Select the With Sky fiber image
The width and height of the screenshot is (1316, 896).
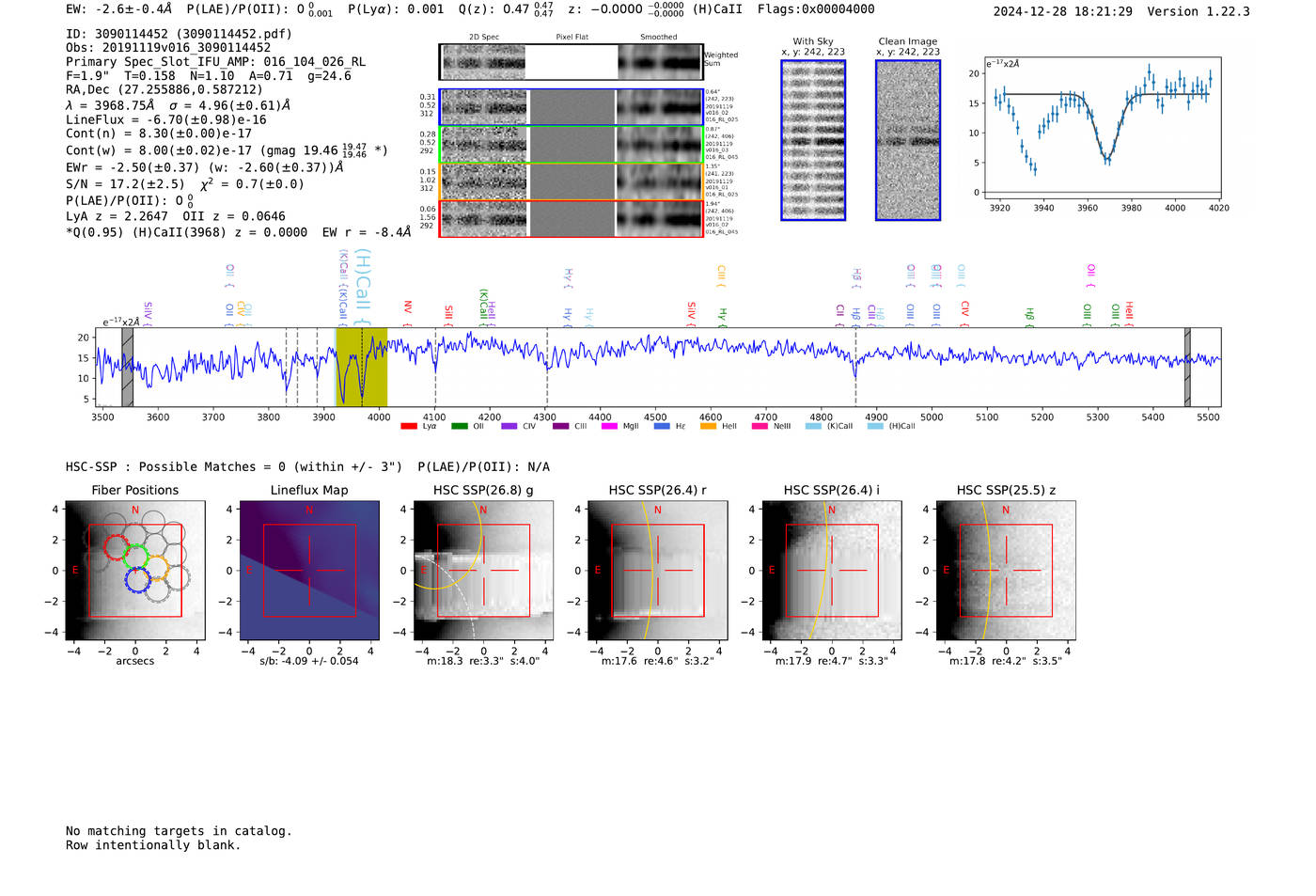[x=813, y=140]
